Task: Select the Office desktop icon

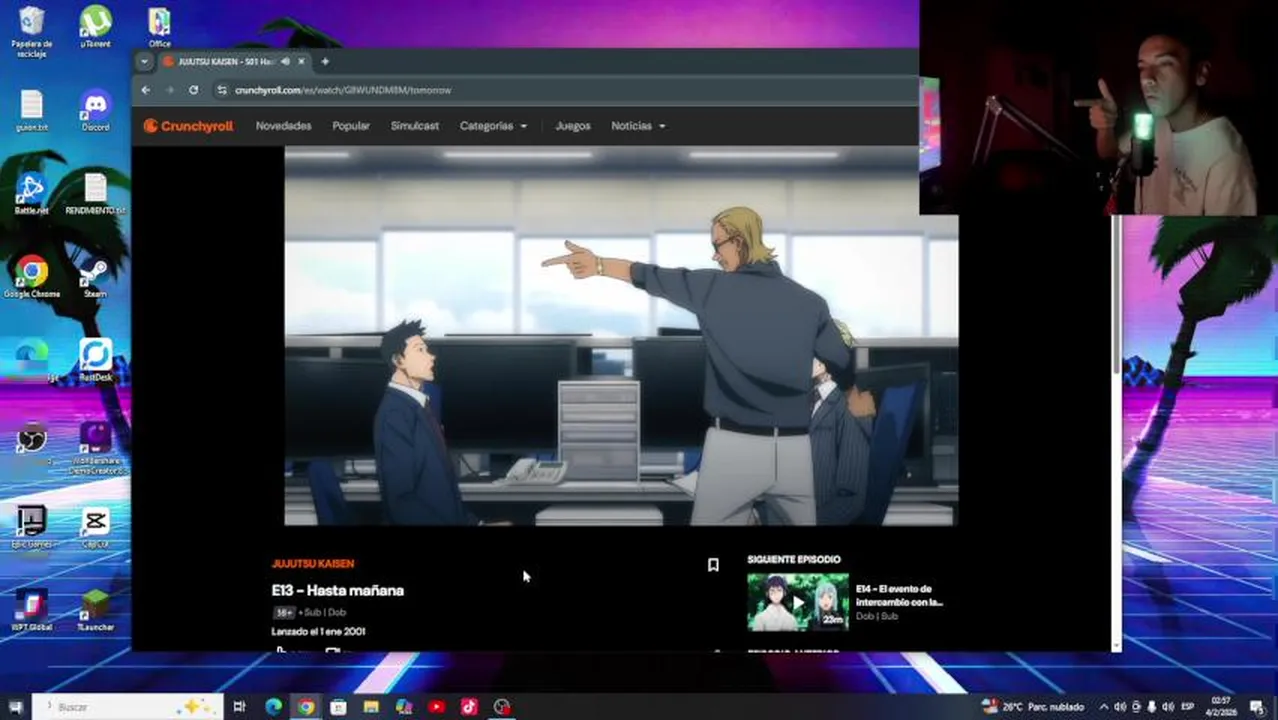Action: pos(159,27)
